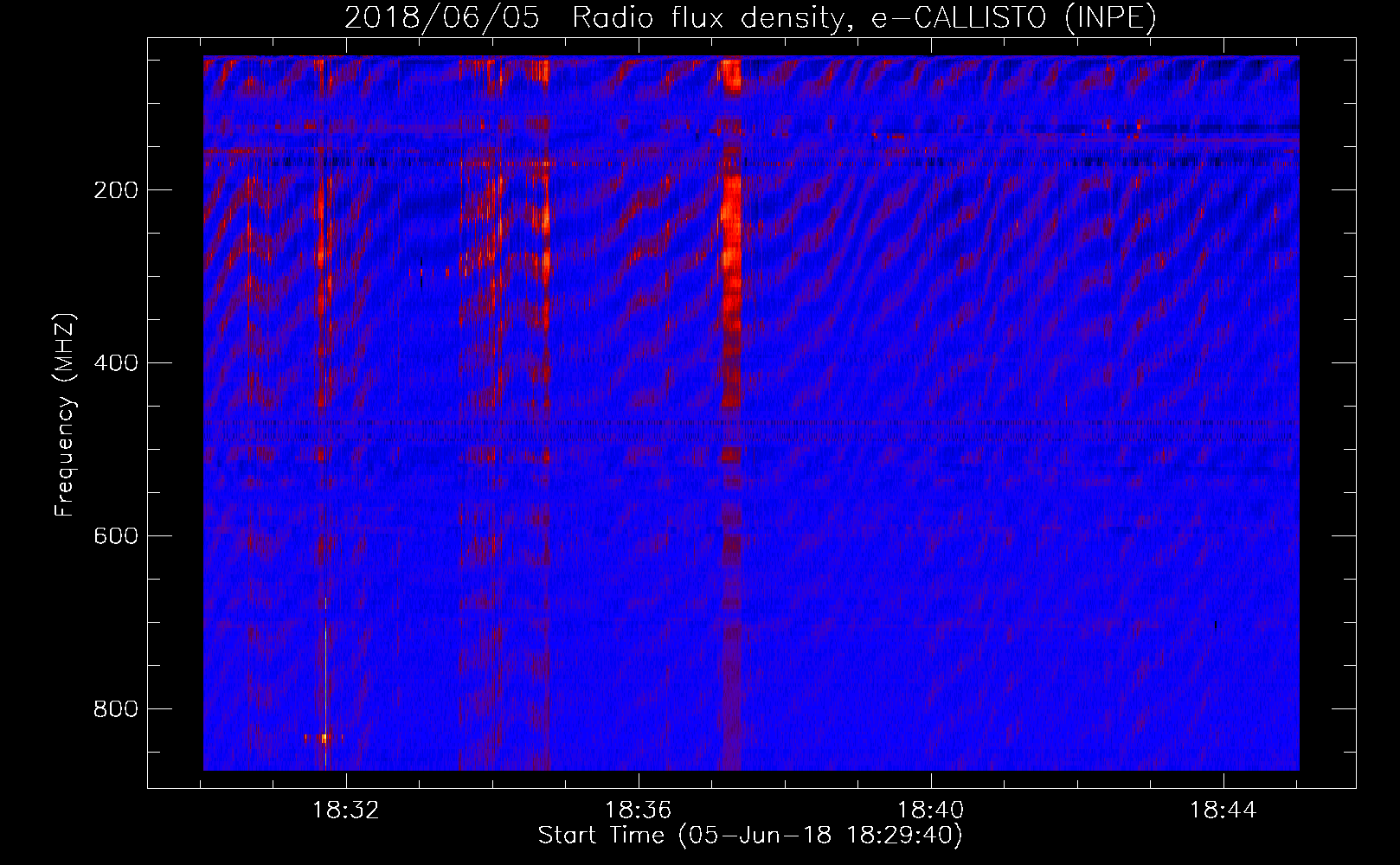The height and width of the screenshot is (865, 1400).
Task: Click the "Frequency (MHZ)" axis label
Action: [x=65, y=415]
